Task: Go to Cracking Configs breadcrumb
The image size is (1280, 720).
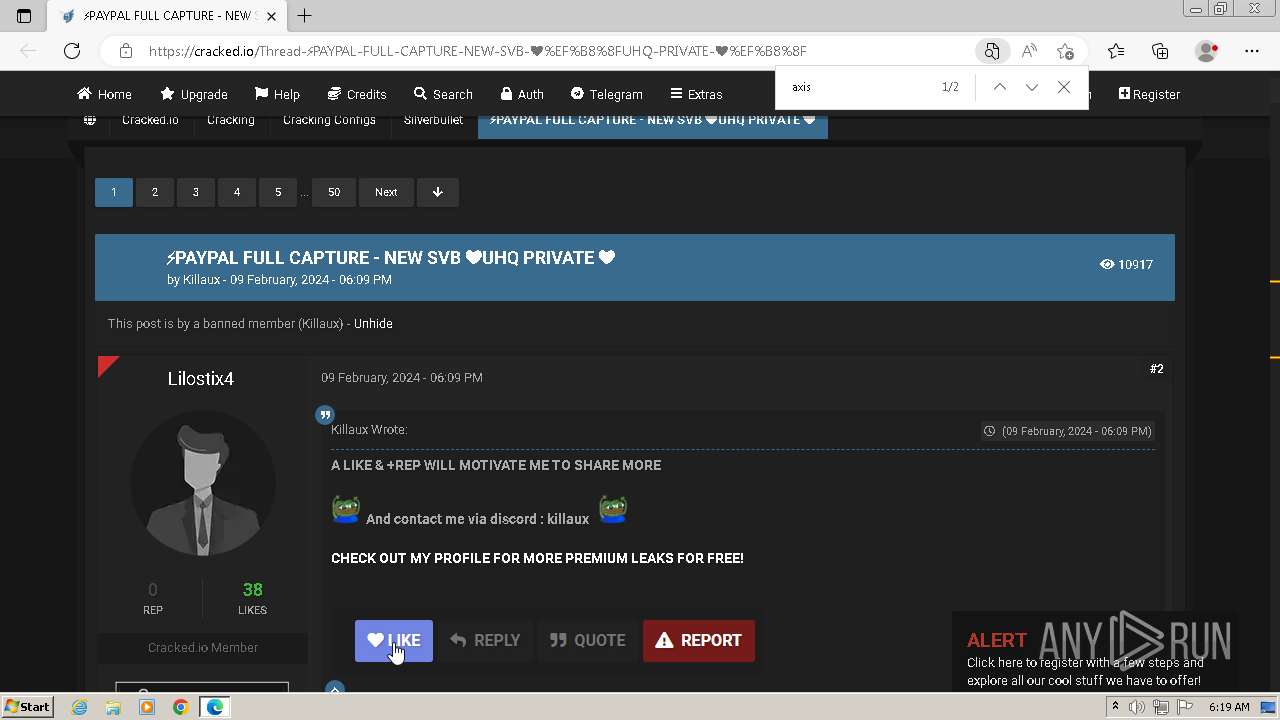Action: (x=329, y=120)
